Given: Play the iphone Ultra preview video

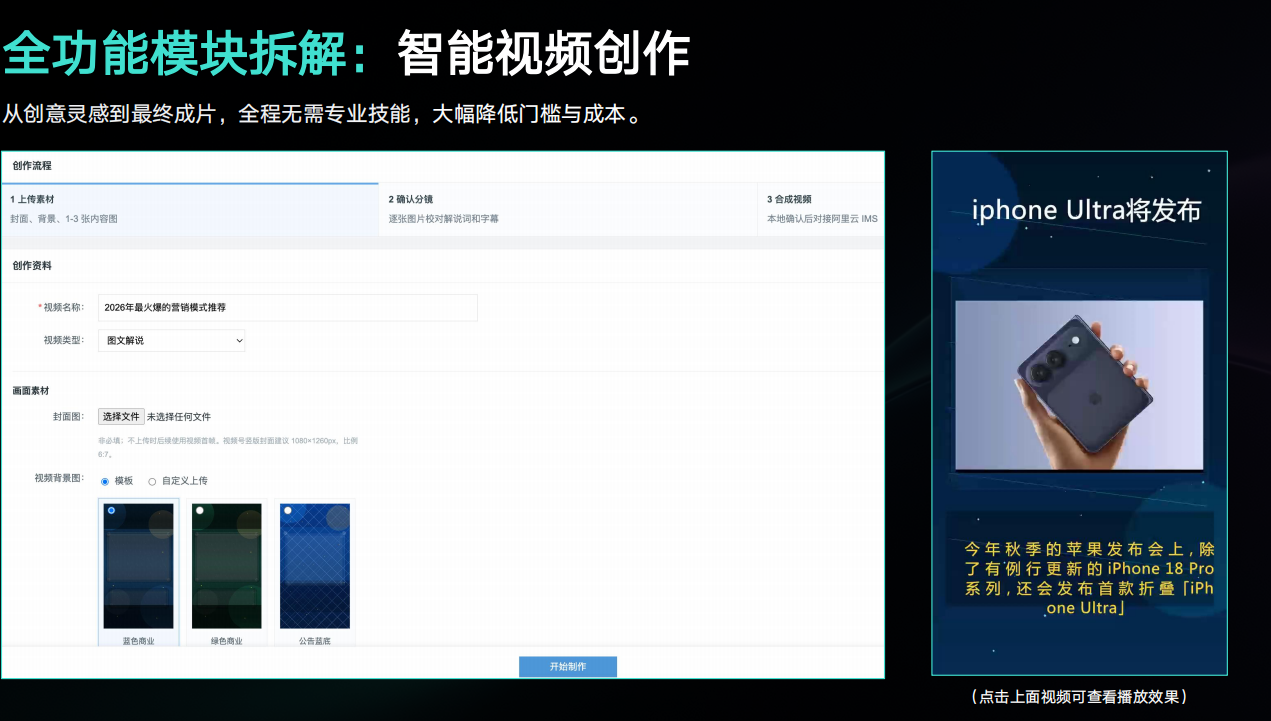Looking at the screenshot, I should [x=1079, y=413].
